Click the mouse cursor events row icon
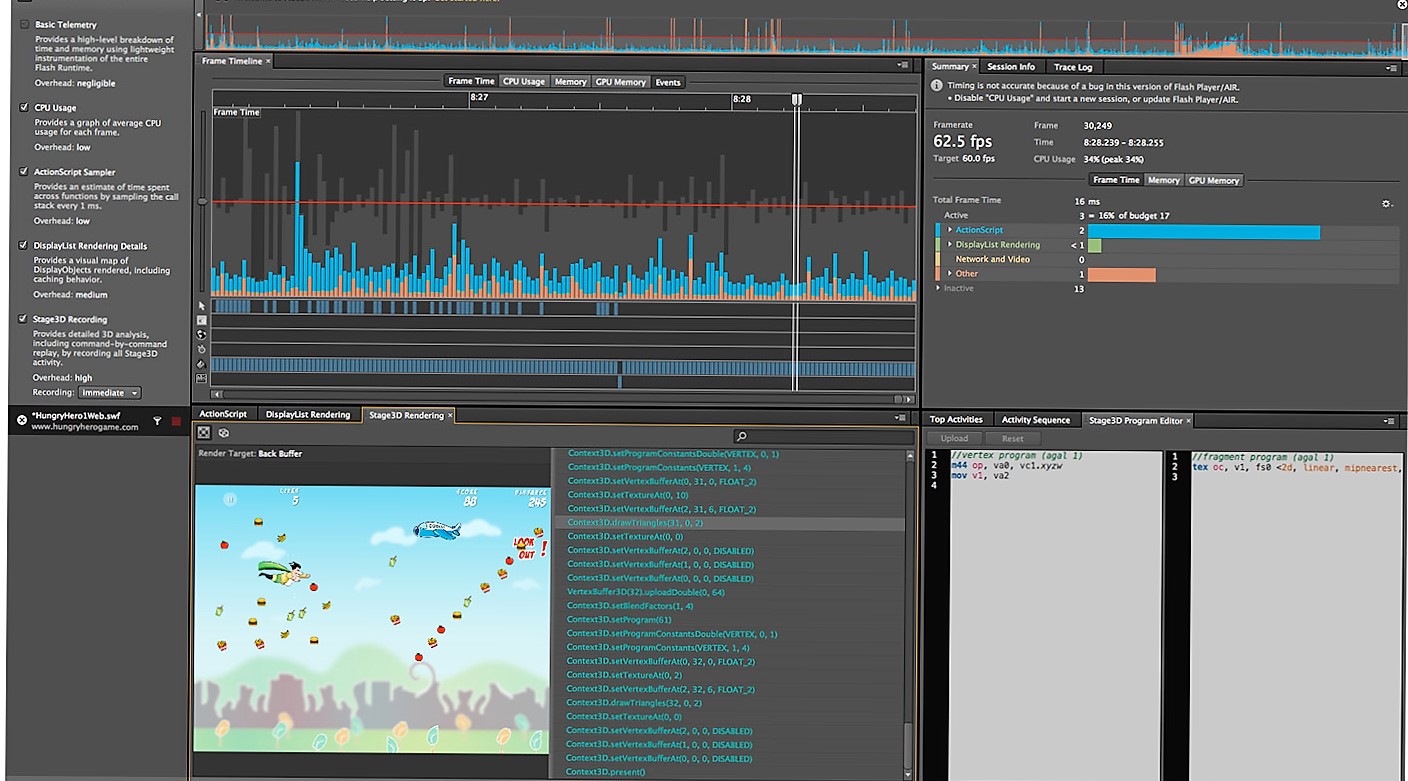Image resolution: width=1408 pixels, height=781 pixels. 201,306
